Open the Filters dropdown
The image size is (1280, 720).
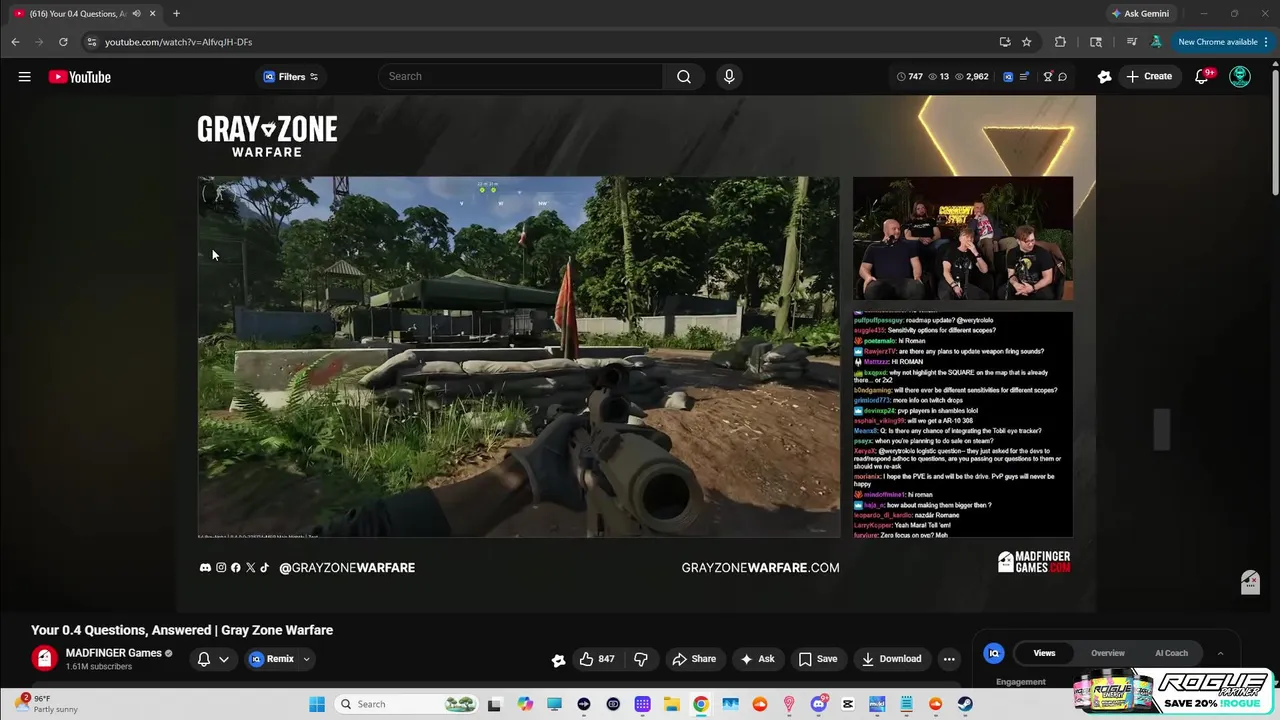[x=290, y=76]
